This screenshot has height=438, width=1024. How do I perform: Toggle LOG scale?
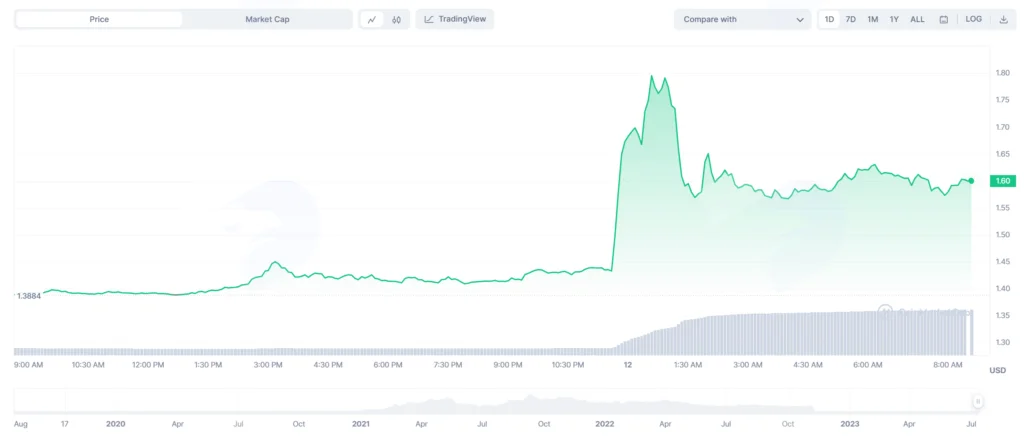974,19
